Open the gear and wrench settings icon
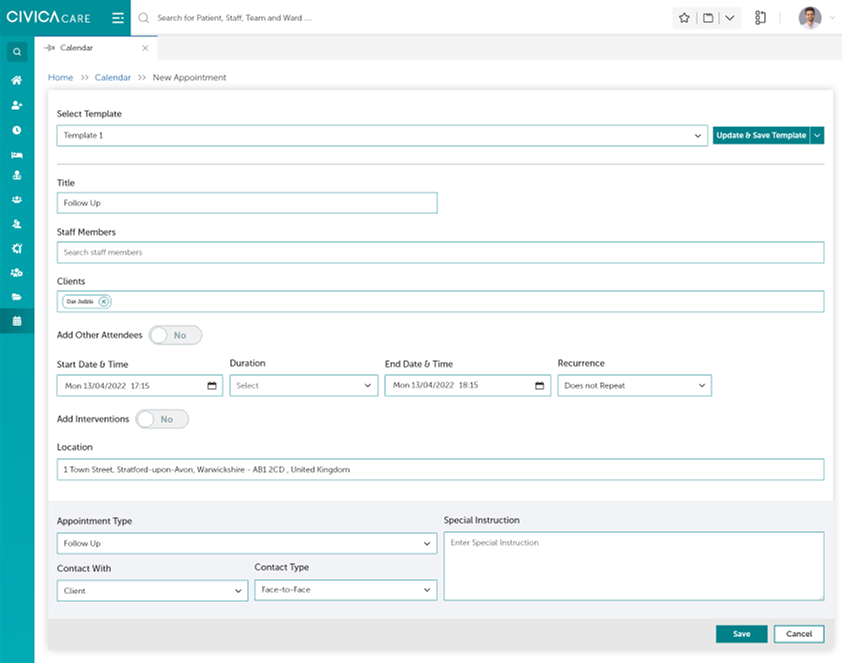 [x=17, y=248]
